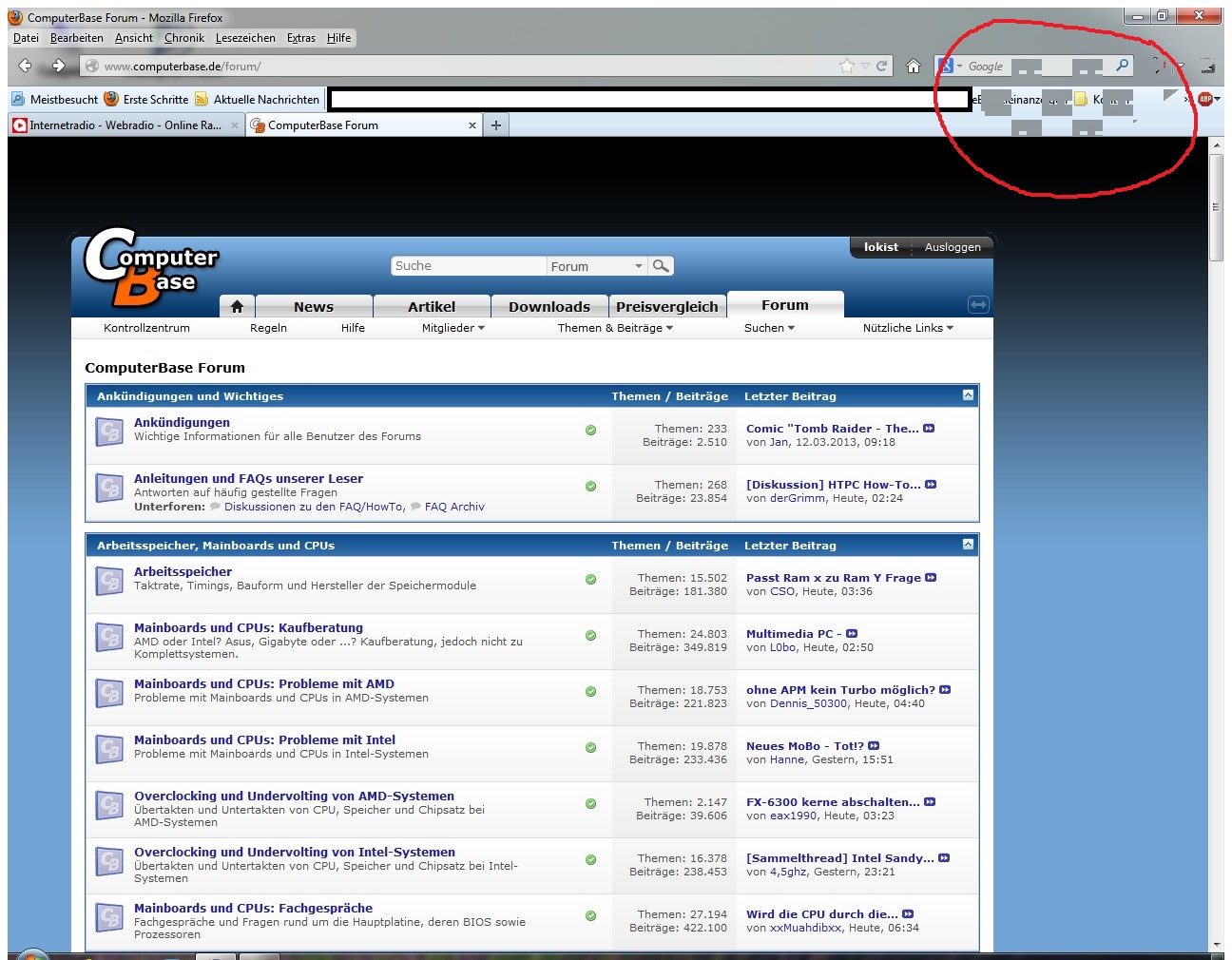Open the Anleitungen und FAQs unserer Leser forum
This screenshot has width=1232, height=960.
coord(248,478)
